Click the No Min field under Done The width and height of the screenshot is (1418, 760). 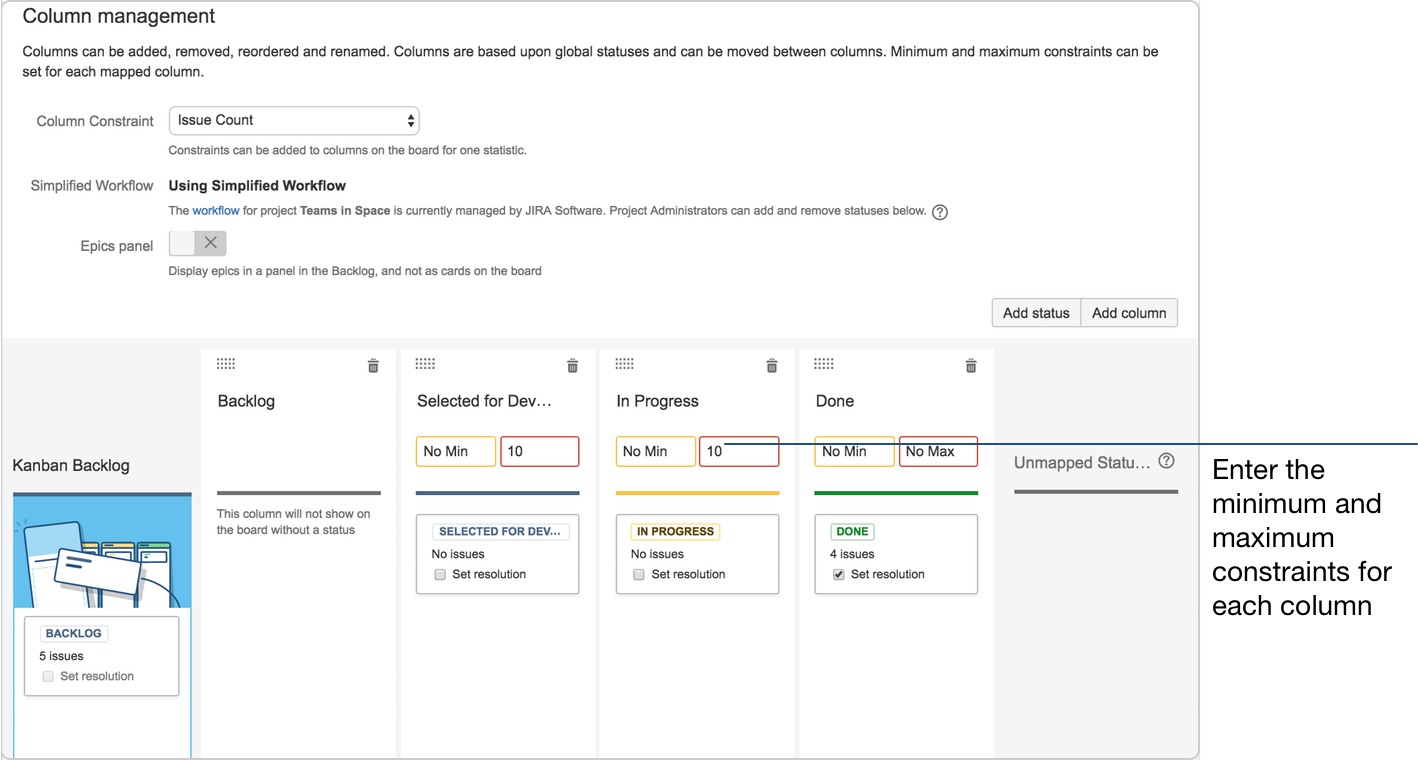(x=854, y=451)
